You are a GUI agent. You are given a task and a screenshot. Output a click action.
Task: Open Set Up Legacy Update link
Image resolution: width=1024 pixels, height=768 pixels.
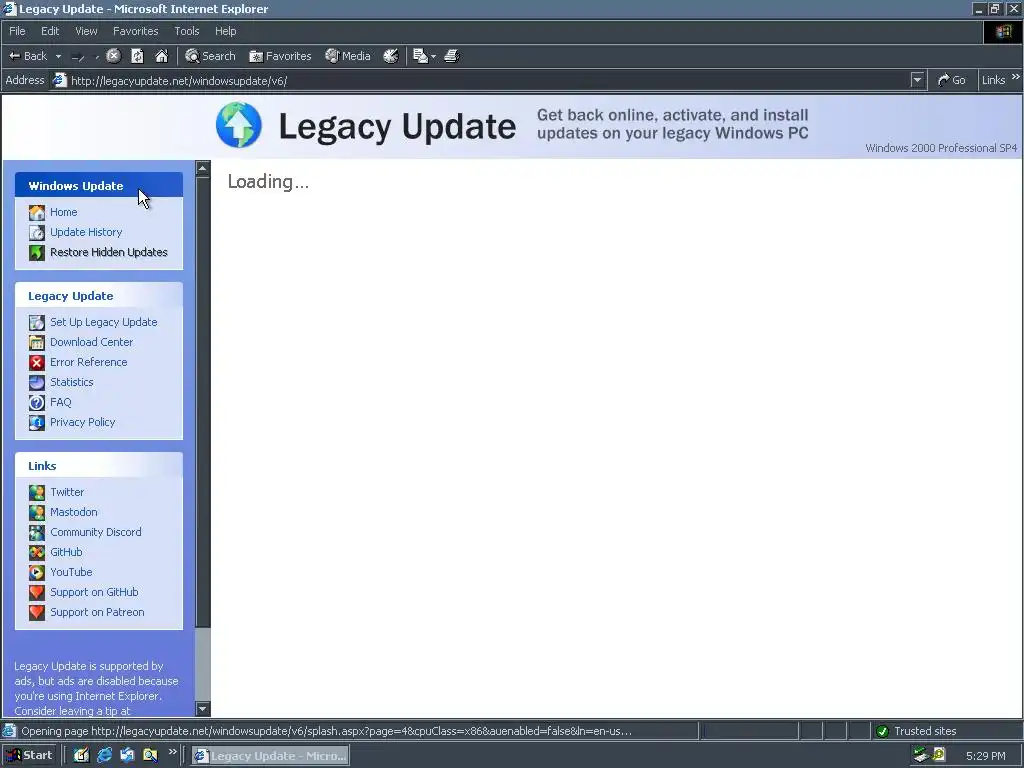104,322
